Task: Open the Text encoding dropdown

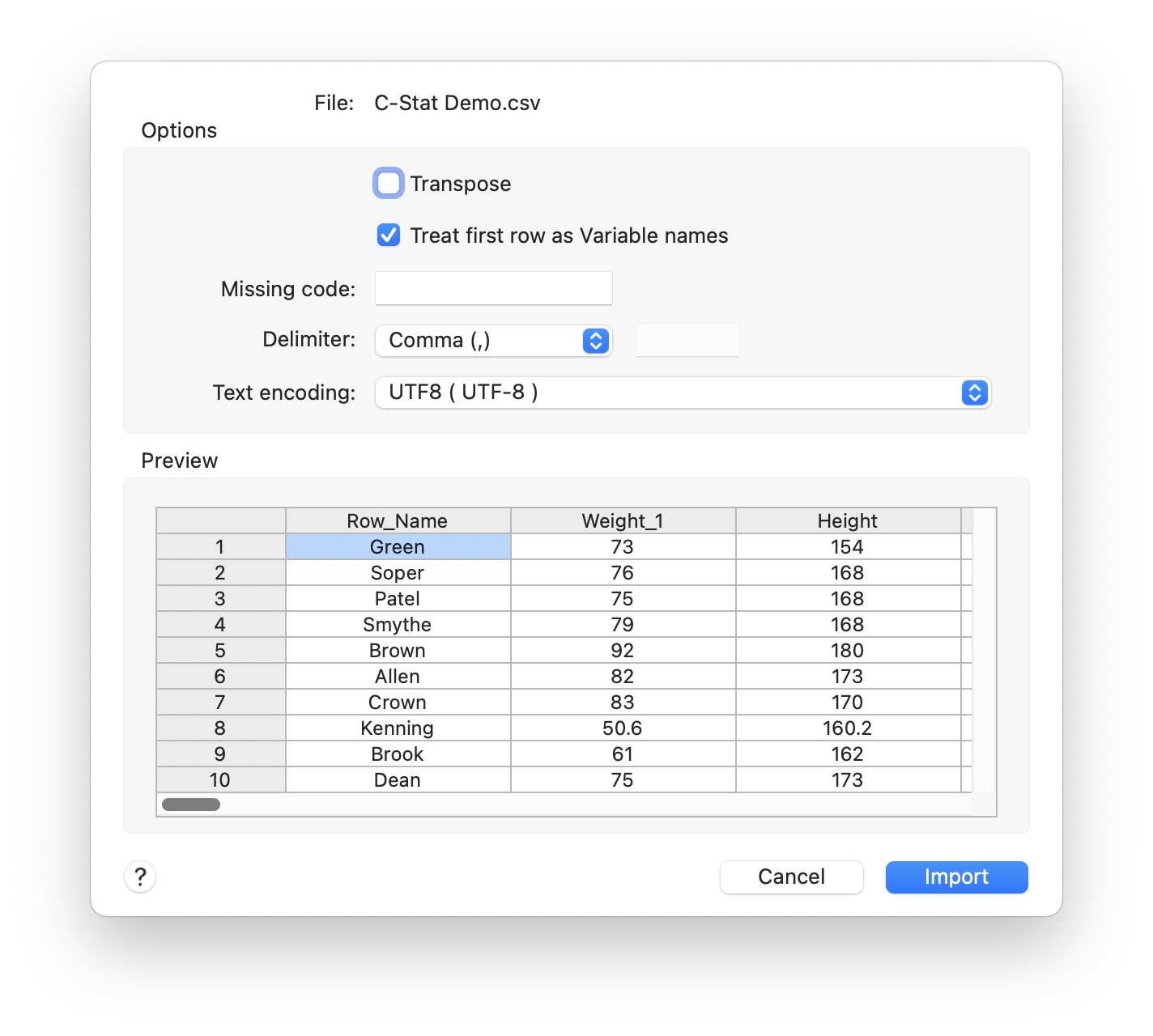Action: pyautogui.click(x=683, y=393)
